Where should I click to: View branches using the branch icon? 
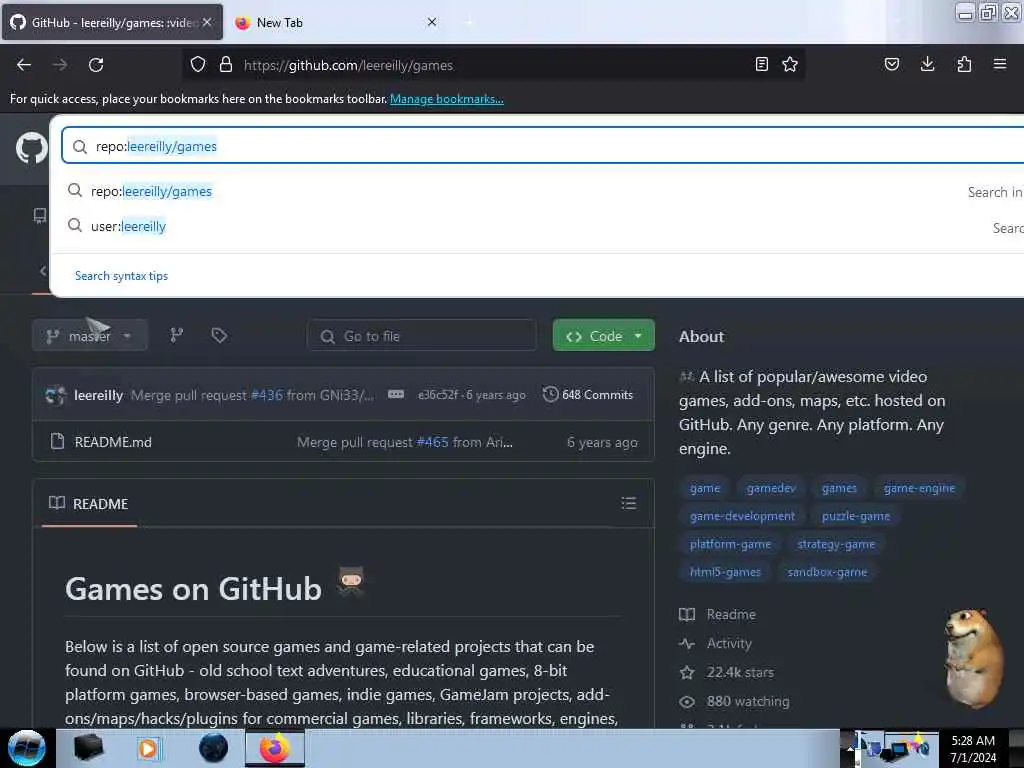(177, 336)
